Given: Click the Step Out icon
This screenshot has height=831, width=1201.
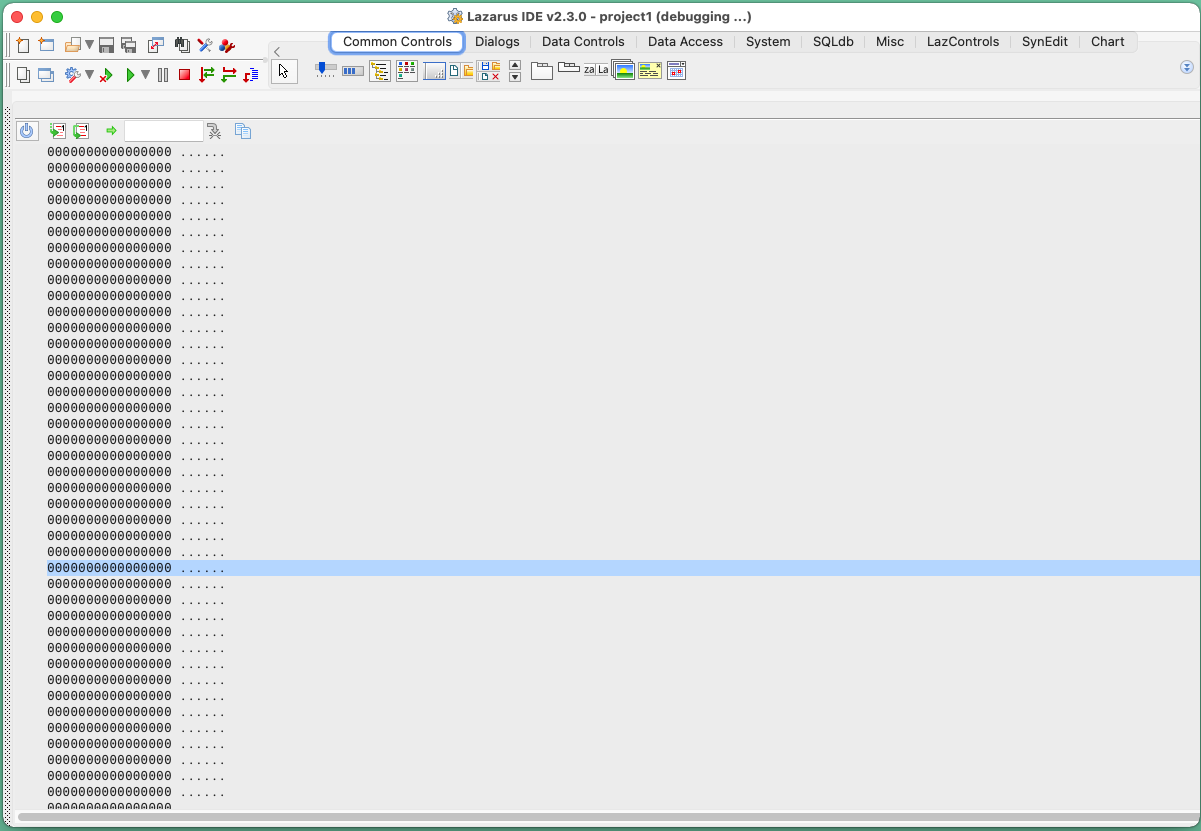Looking at the screenshot, I should (x=251, y=74).
